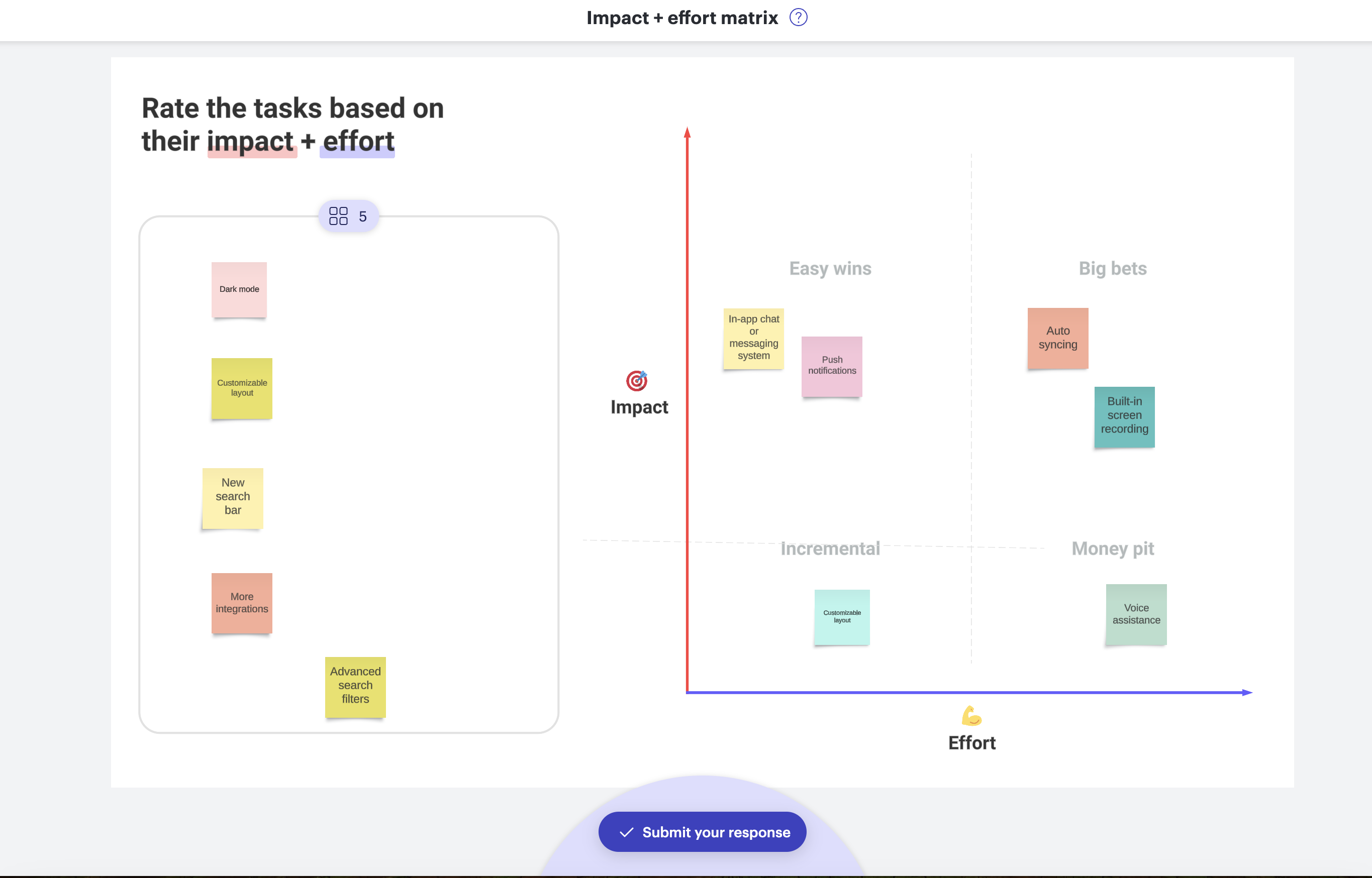The image size is (1372, 878).
Task: Select yellow Customizable layout note in tray
Action: pyautogui.click(x=242, y=388)
